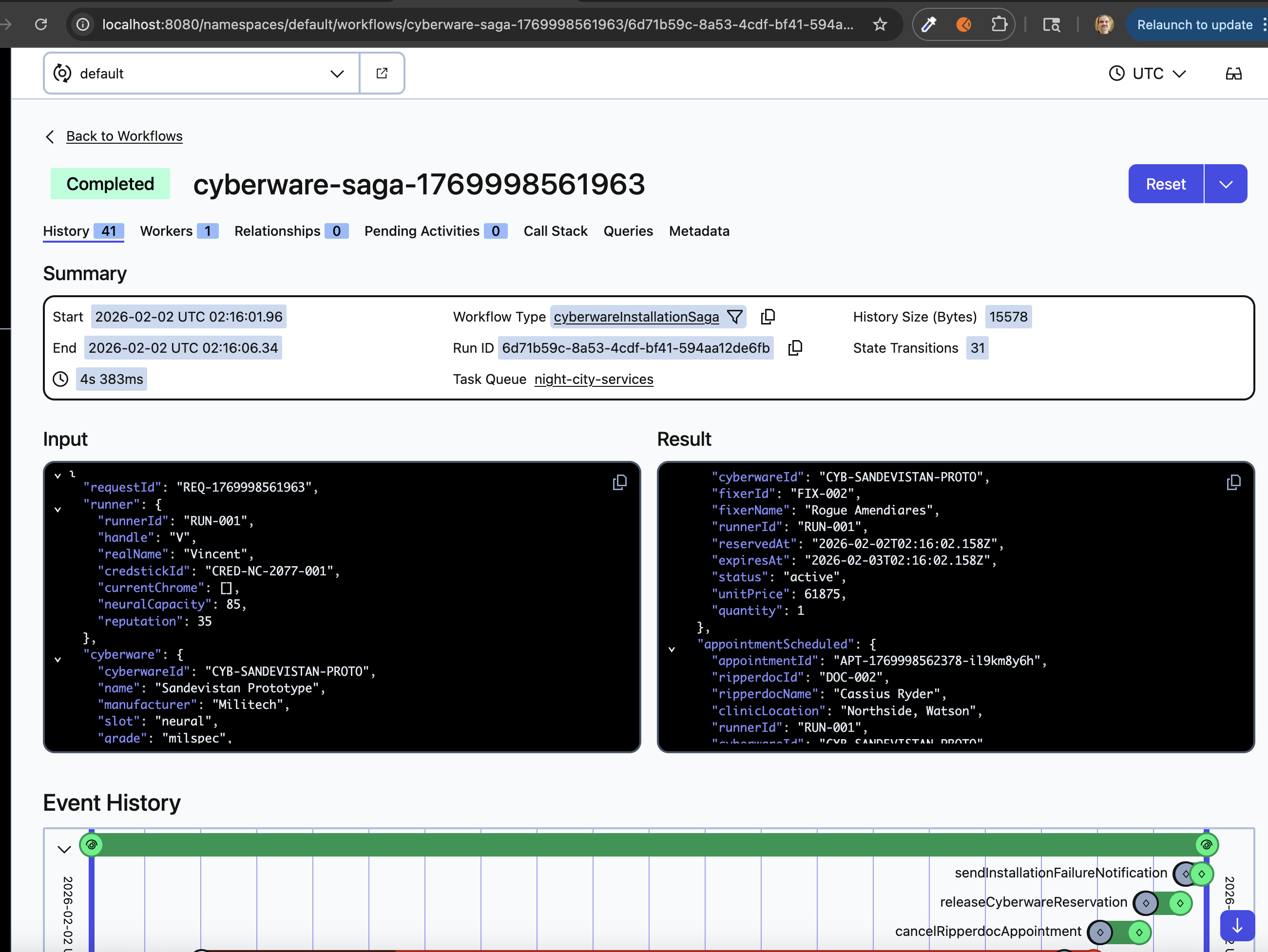Viewport: 1268px width, 952px height.
Task: Open the Queries tab
Action: click(x=628, y=231)
